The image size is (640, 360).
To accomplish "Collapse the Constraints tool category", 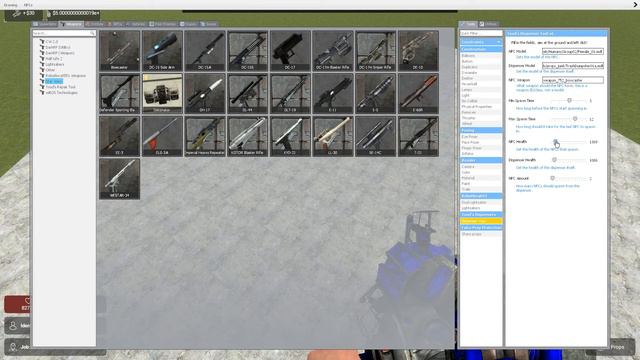I will click(481, 42).
